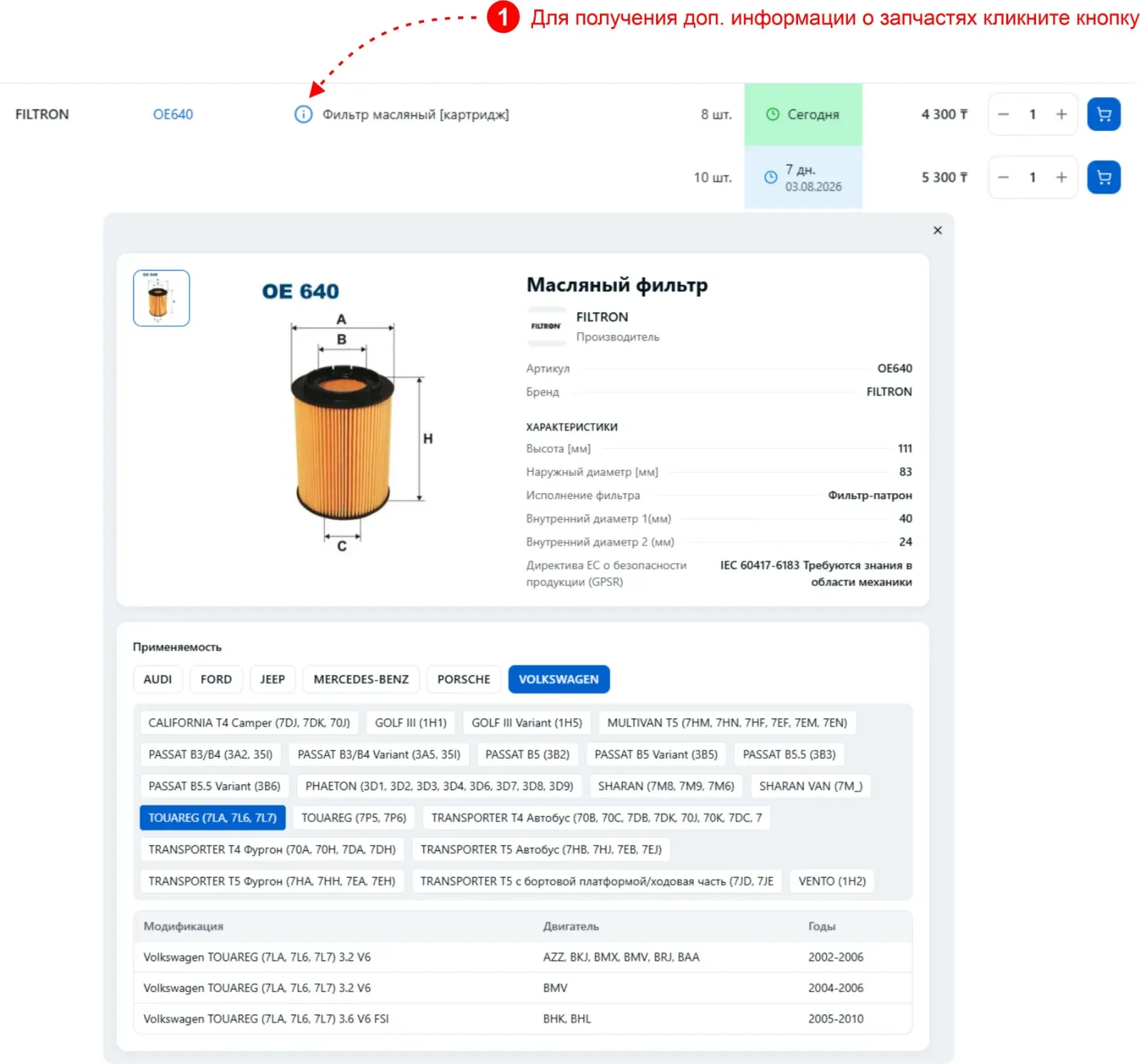The image size is (1140, 1064).
Task: Click the Применяемость section heading
Action: (x=177, y=647)
